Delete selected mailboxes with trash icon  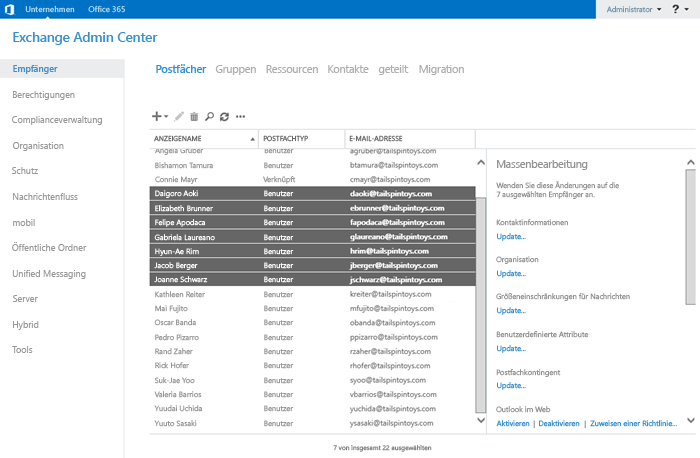point(194,116)
